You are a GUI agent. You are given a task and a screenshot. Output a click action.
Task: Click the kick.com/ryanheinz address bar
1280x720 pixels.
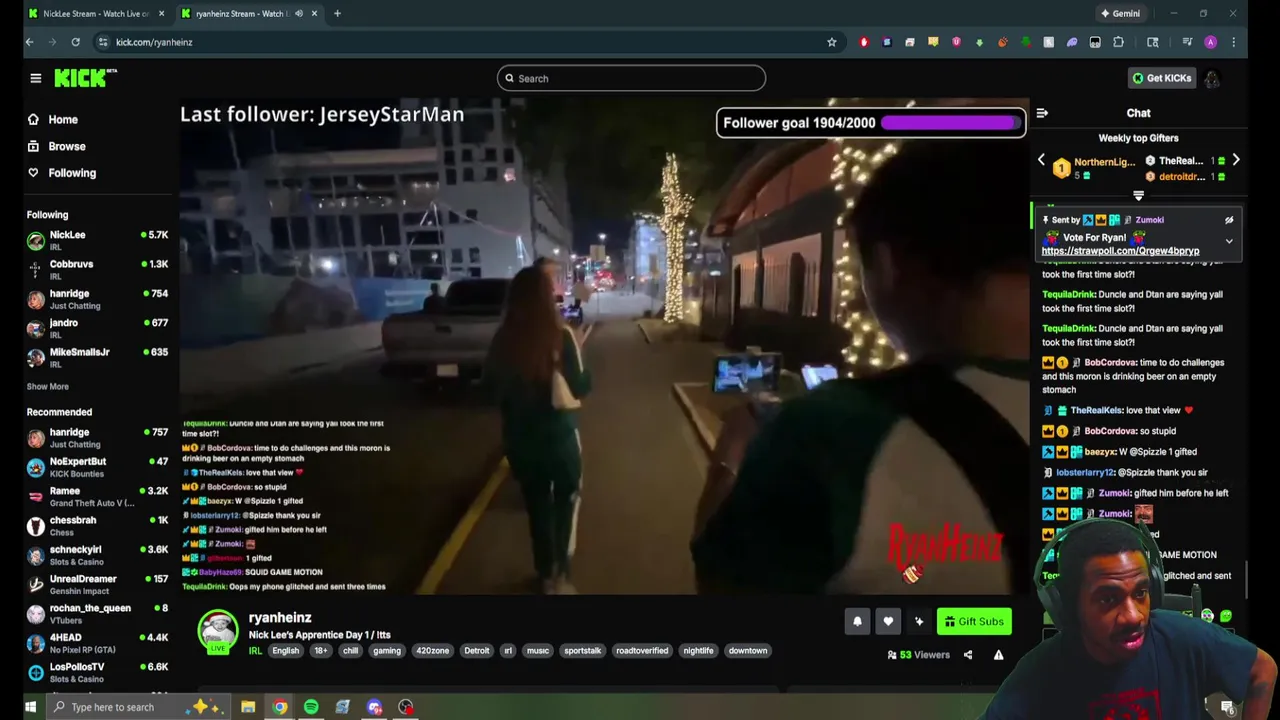(470, 42)
